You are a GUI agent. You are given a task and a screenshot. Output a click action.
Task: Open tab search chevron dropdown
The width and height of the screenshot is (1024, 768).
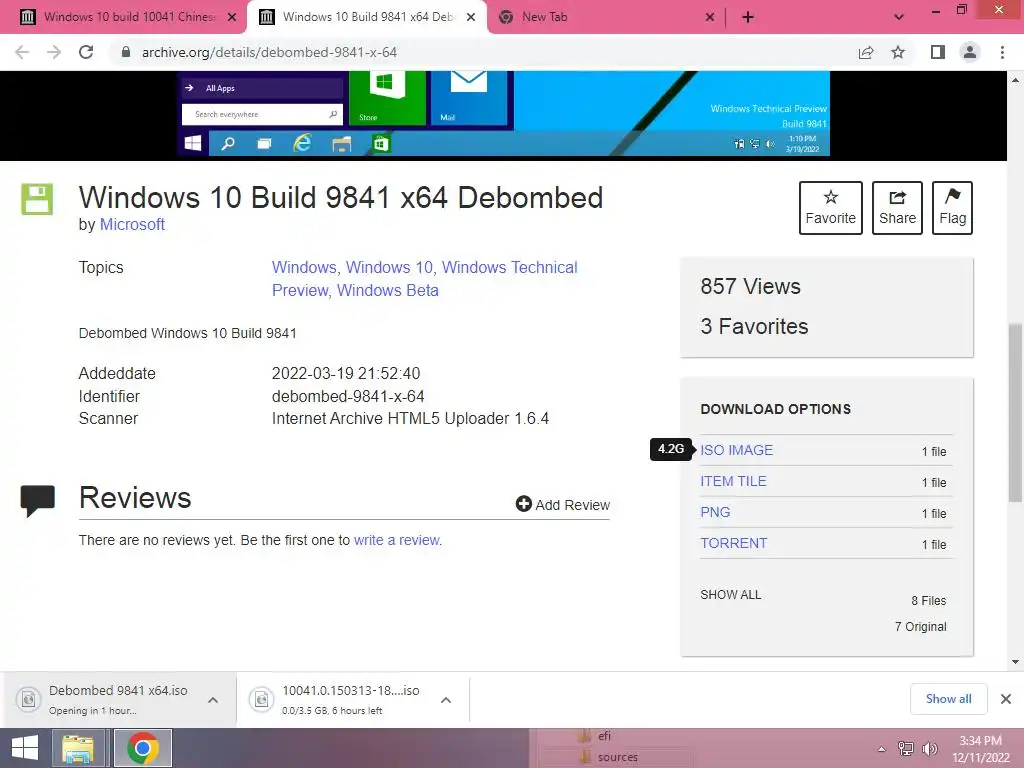click(899, 17)
